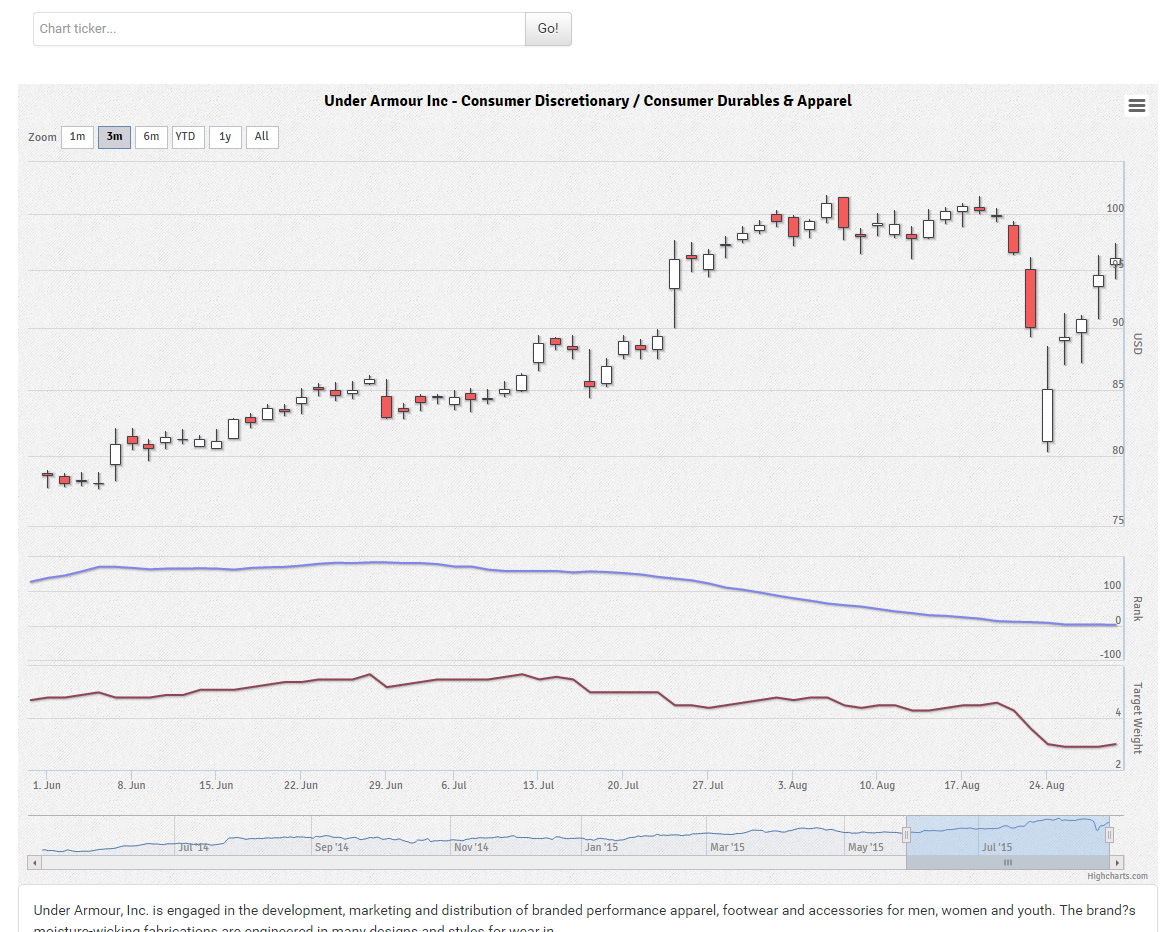
Task: Click the 85 price axis label
Action: tap(1117, 385)
